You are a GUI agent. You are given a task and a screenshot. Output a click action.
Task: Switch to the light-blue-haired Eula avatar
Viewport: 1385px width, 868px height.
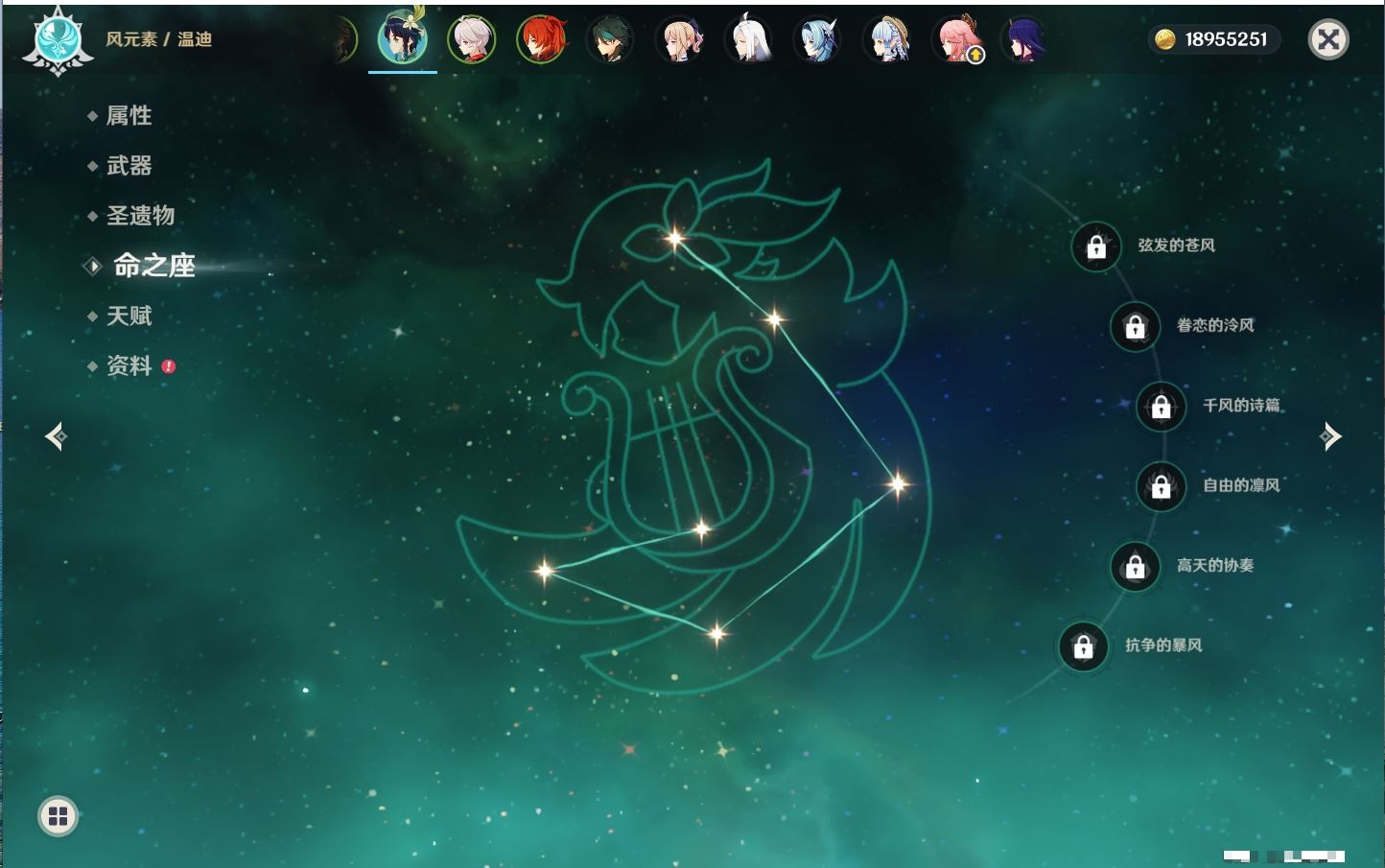coord(817,39)
